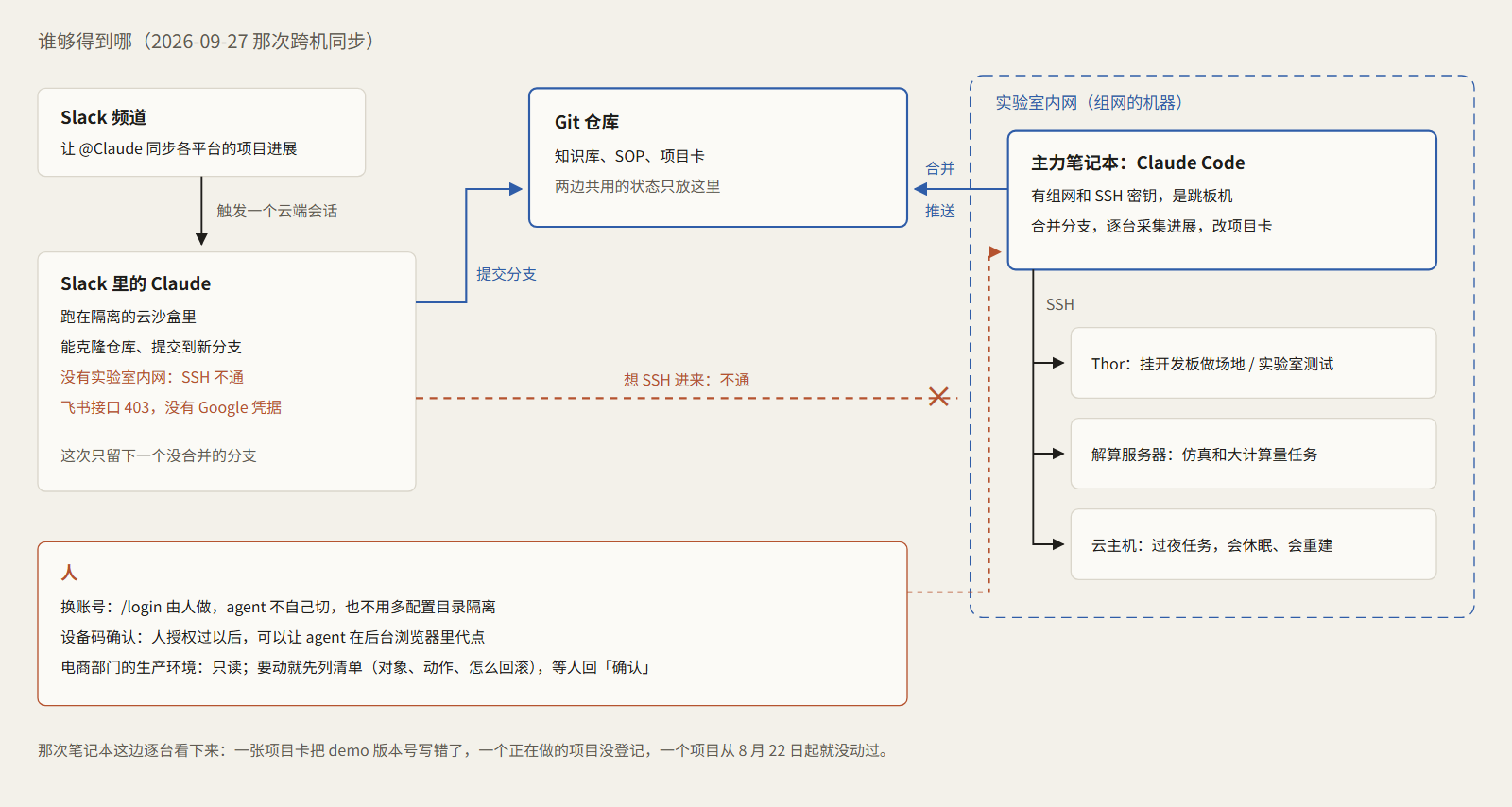Click the "云主机：过夜任务，会休眠、会重建" box text

pos(1212,545)
